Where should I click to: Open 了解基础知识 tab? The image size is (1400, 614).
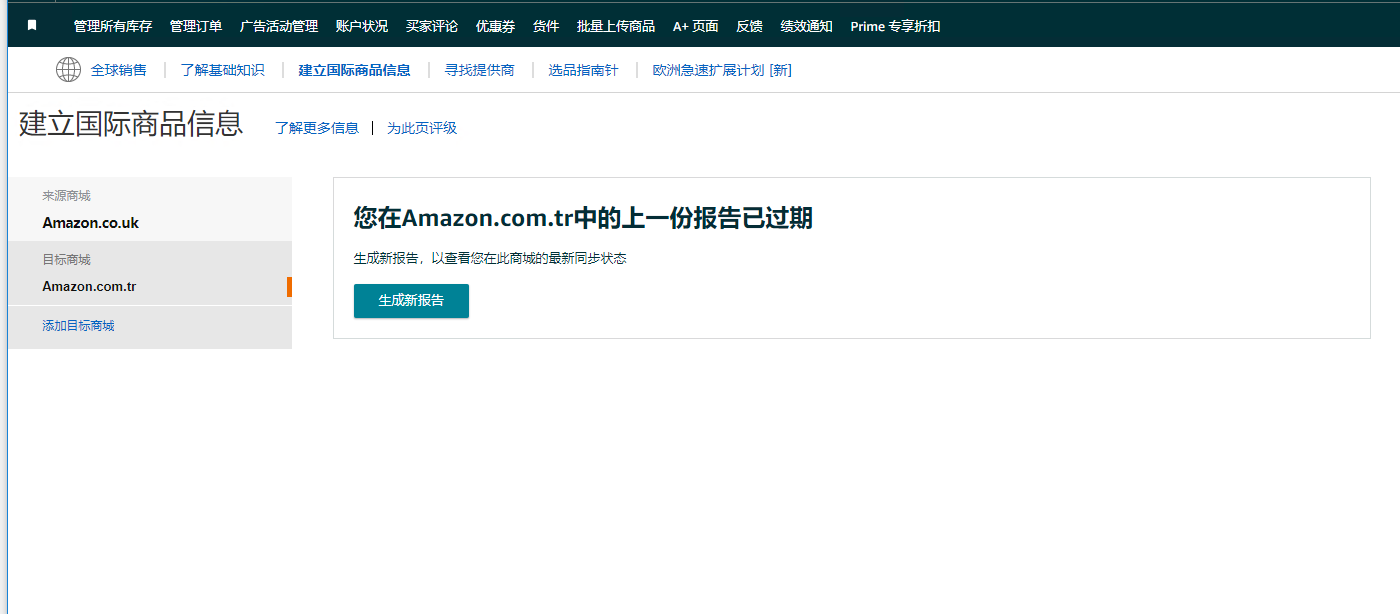223,70
